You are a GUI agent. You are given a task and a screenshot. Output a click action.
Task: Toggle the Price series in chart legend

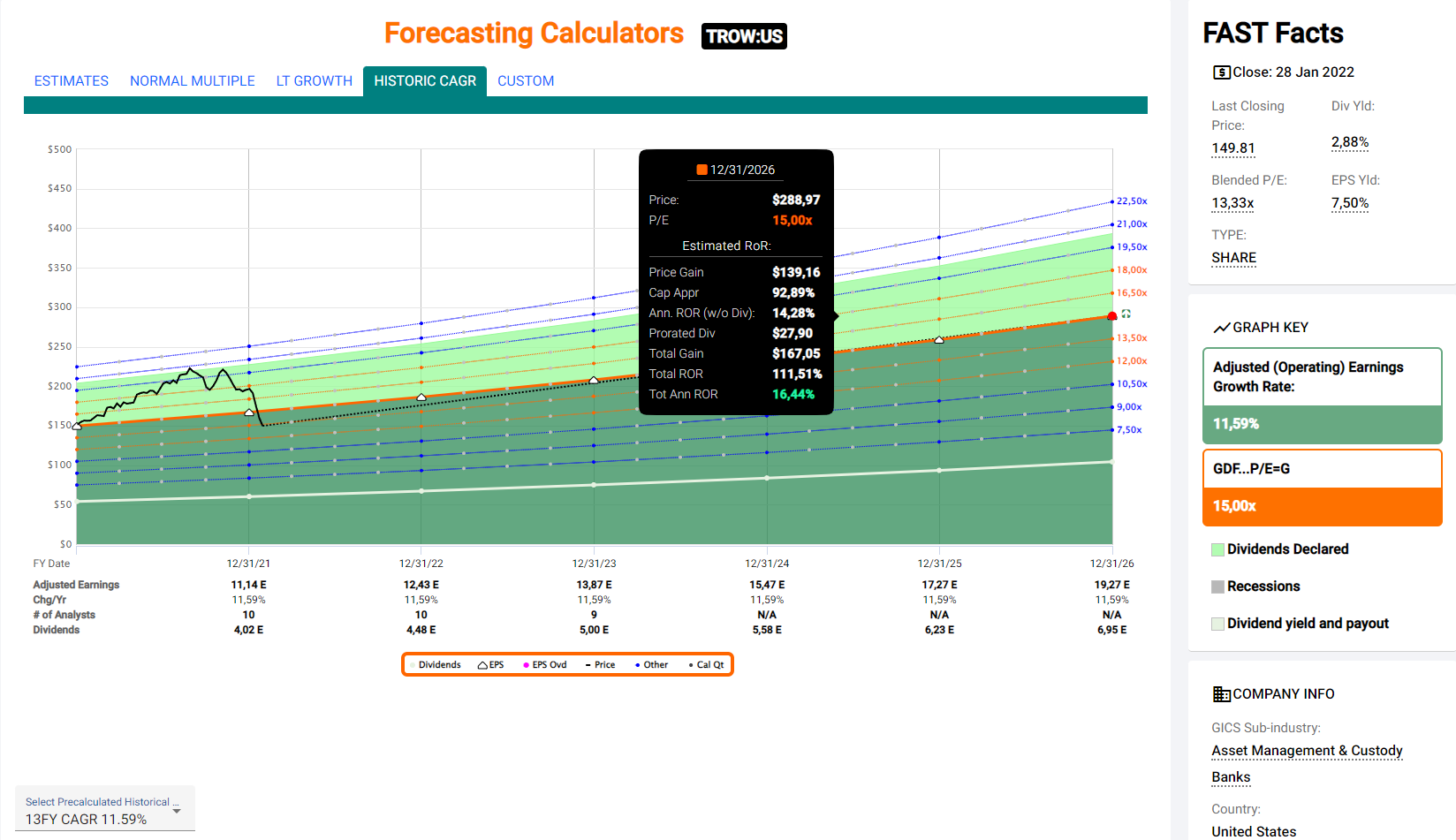(x=601, y=665)
